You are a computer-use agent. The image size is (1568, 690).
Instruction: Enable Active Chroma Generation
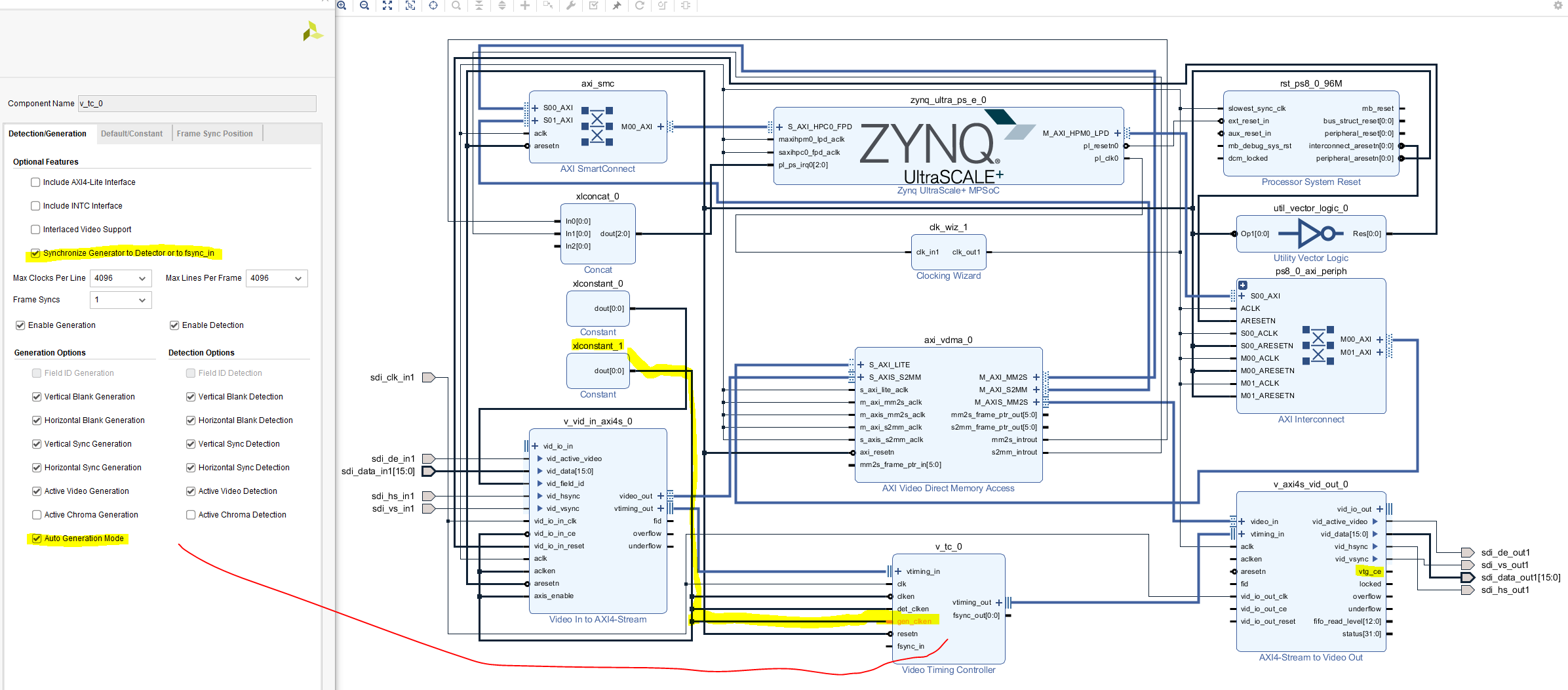(x=36, y=514)
